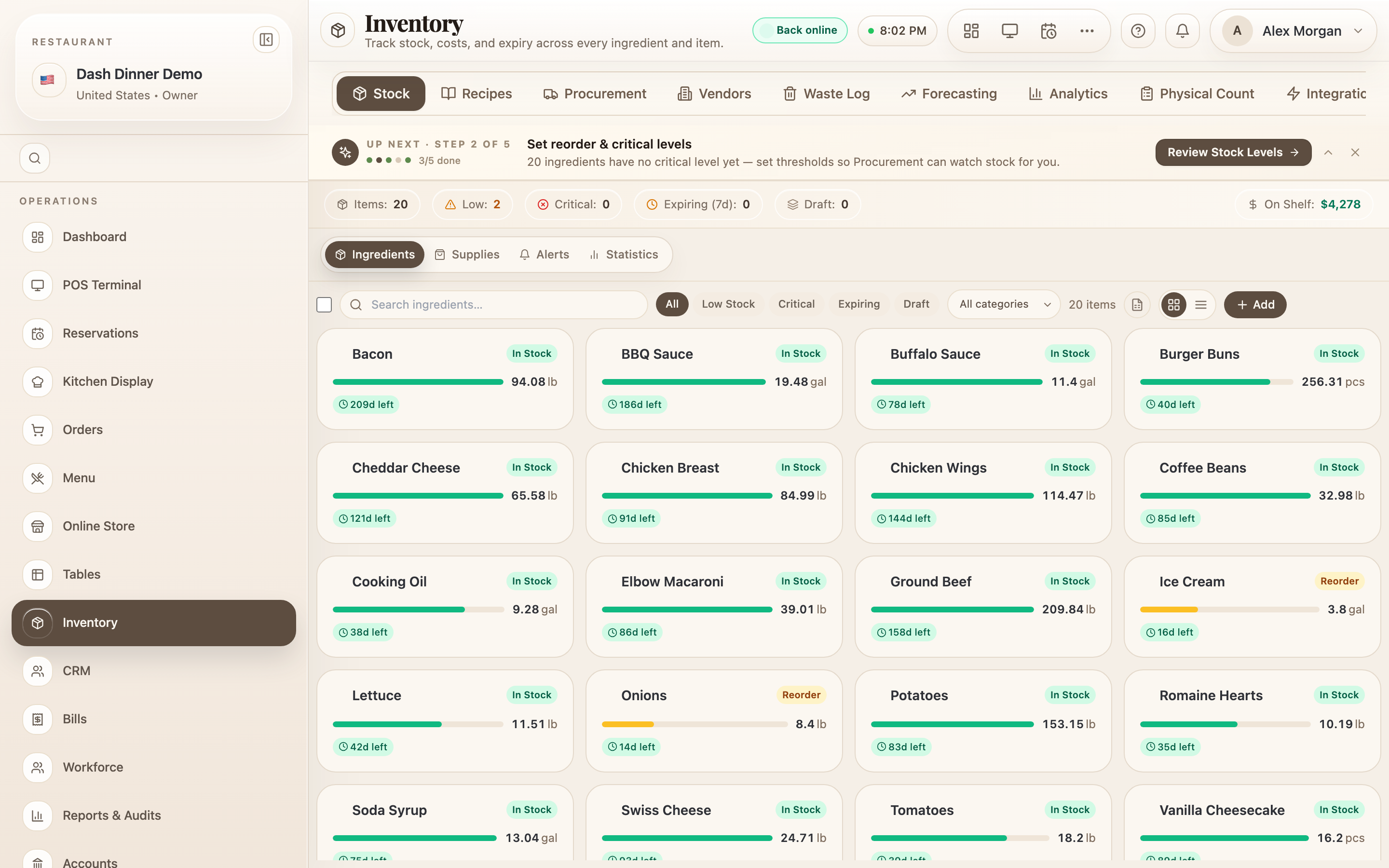
Task: Click the Back online status pill
Action: click(x=800, y=30)
